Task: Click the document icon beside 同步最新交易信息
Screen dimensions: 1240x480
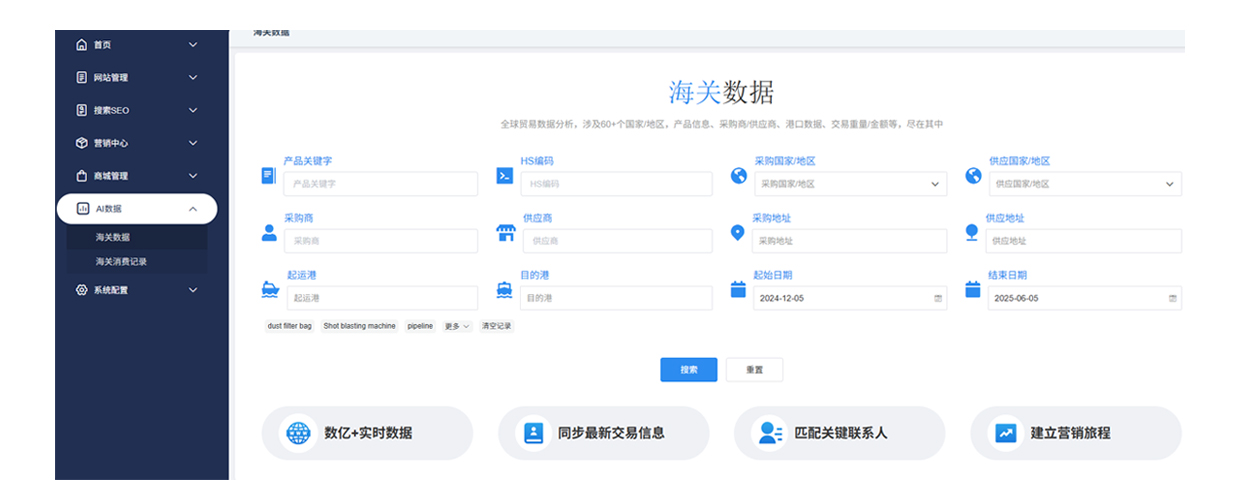Action: click(x=534, y=433)
